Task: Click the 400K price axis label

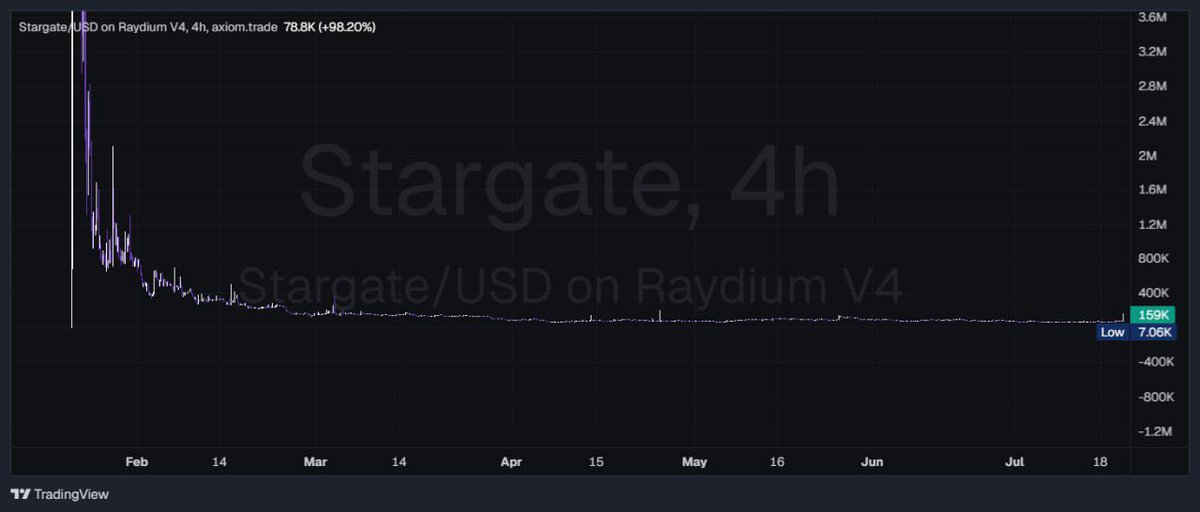Action: tap(1154, 293)
